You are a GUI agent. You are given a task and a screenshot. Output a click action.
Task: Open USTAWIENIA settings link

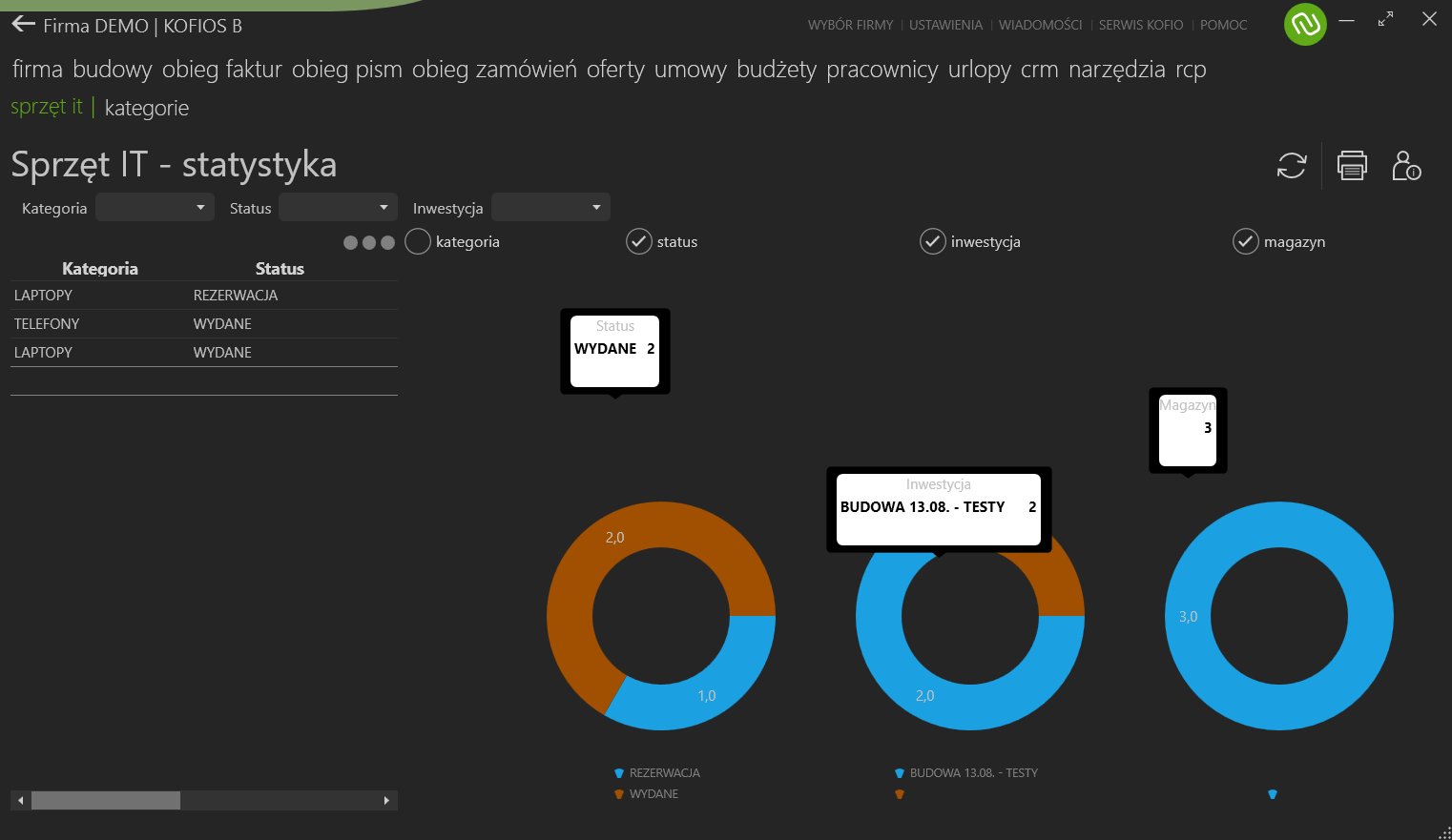click(945, 25)
